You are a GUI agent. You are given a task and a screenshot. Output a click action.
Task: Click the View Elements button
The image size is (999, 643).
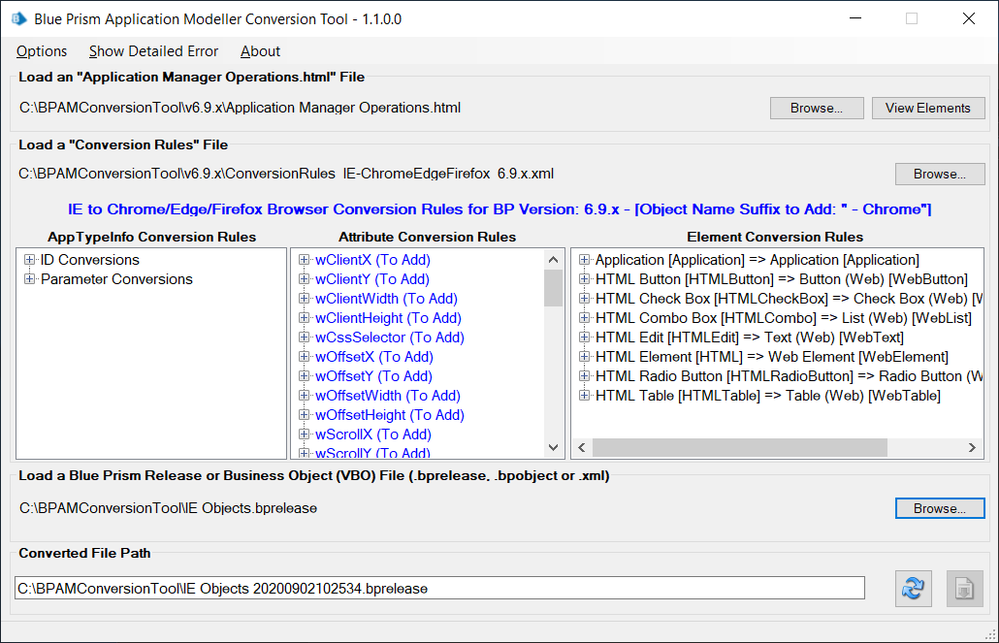point(928,108)
